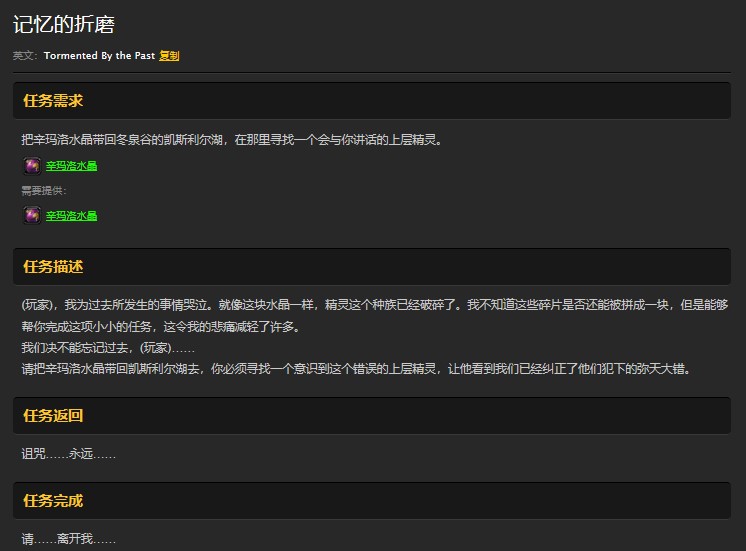Image resolution: width=746 pixels, height=551 pixels.
Task: Click the text 诅咒……永远……
Action: 68,454
